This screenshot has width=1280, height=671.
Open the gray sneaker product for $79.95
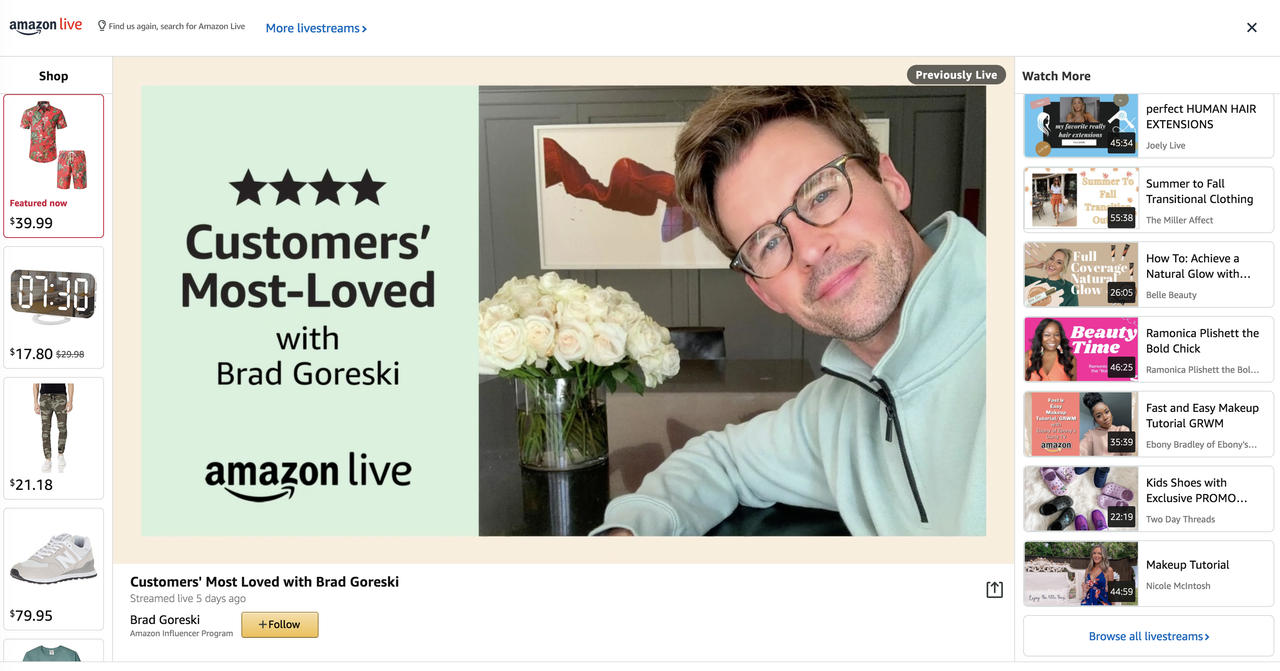[x=54, y=569]
